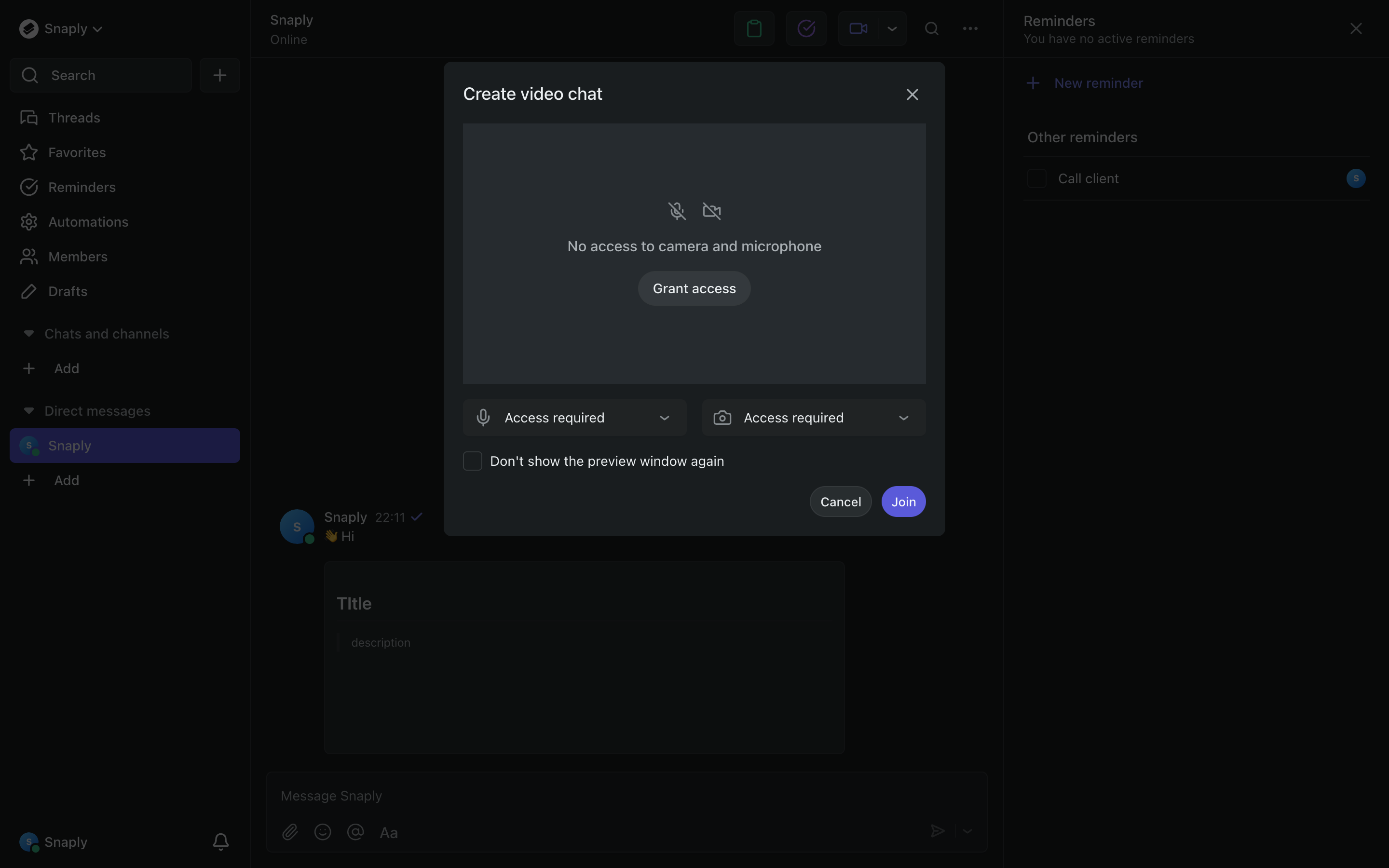Toggle text formatting Aa icon

tap(389, 832)
